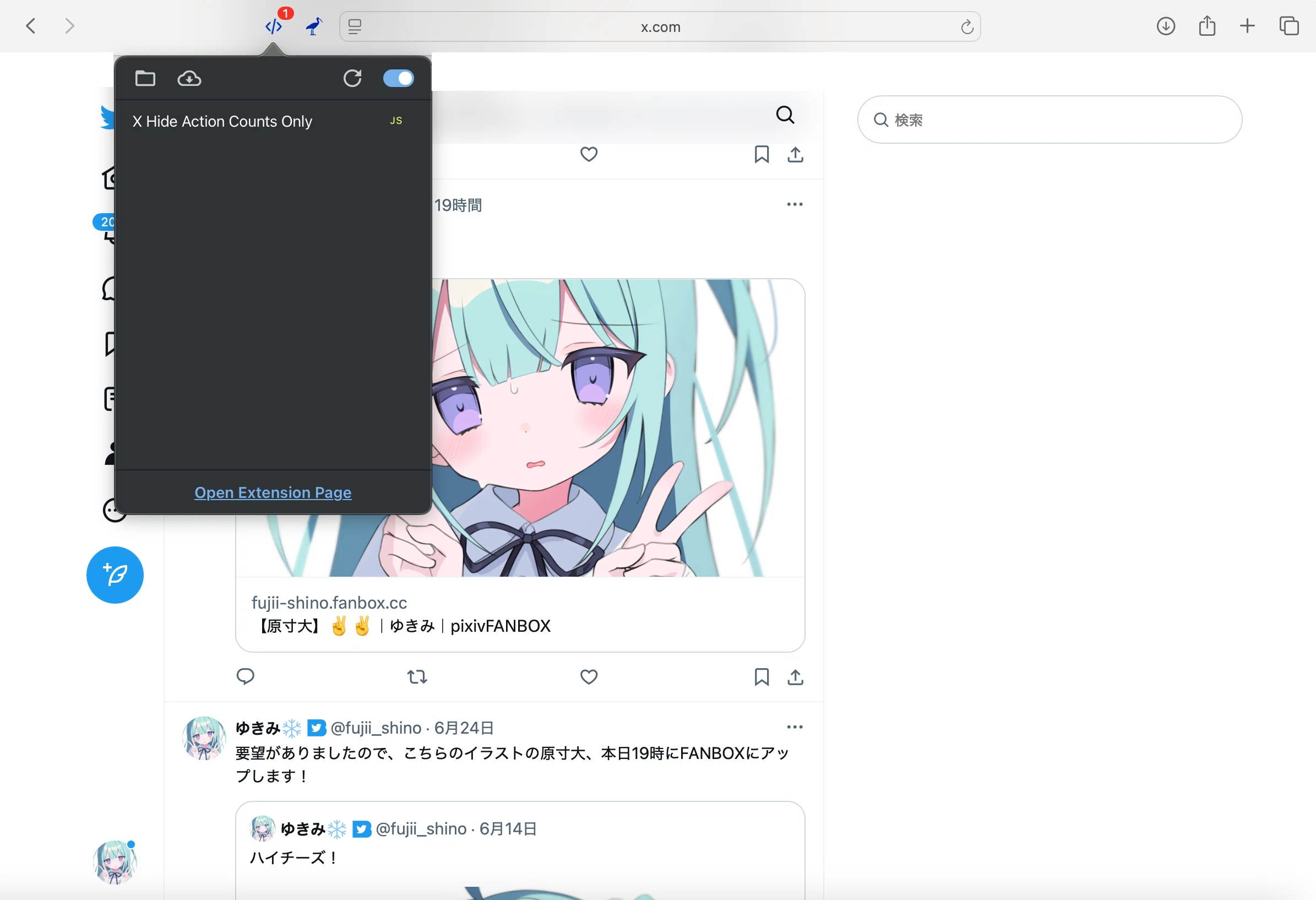Open the blue bird extension icon in toolbar
This screenshot has width=1316, height=900.
click(314, 26)
